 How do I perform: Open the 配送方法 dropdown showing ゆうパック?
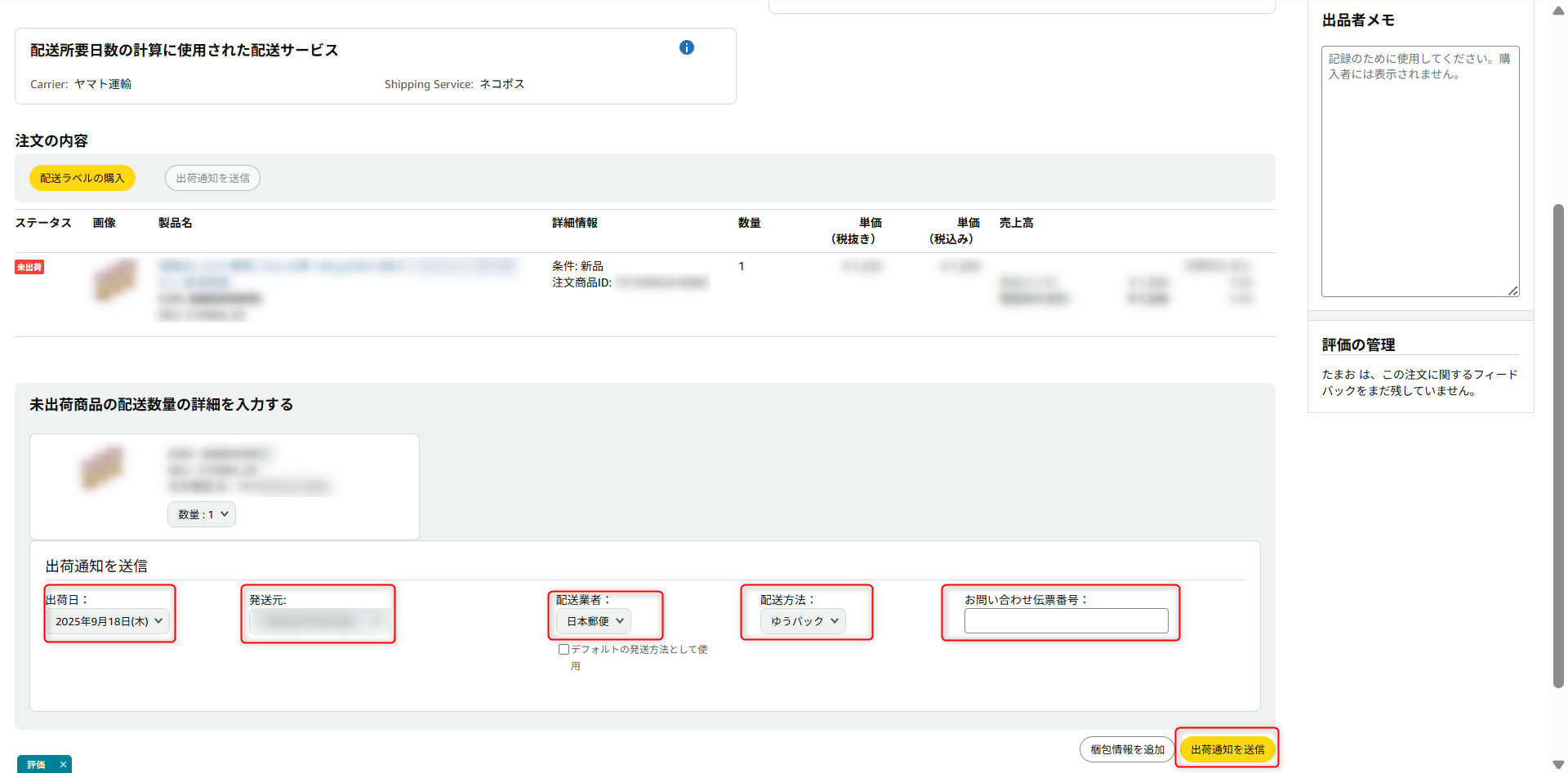coord(804,620)
